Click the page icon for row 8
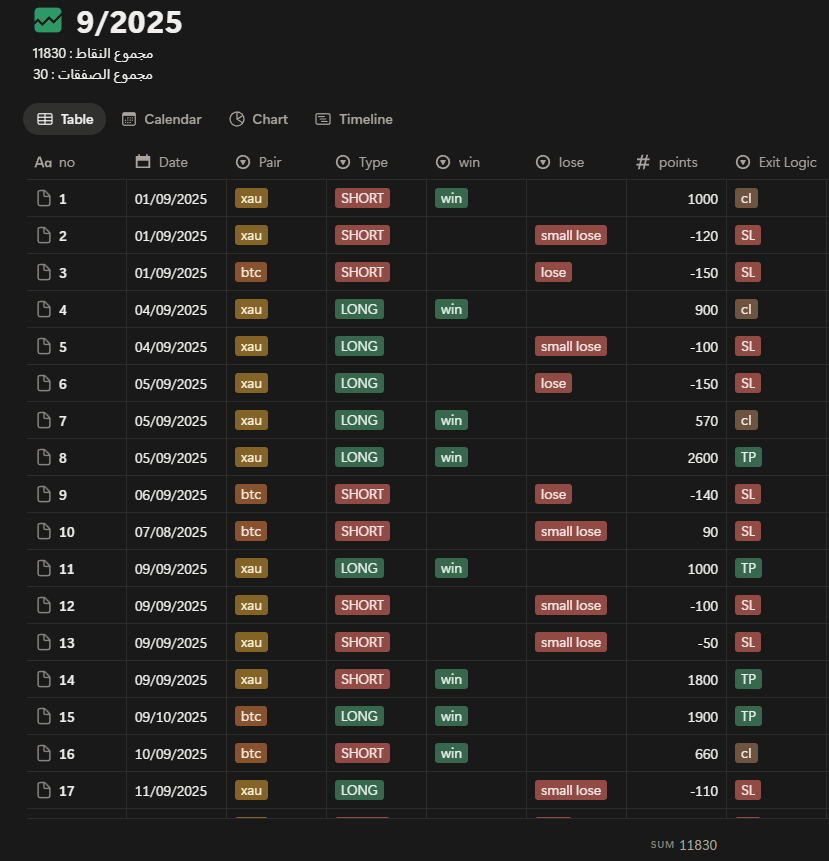The height and width of the screenshot is (861, 829). coord(43,458)
